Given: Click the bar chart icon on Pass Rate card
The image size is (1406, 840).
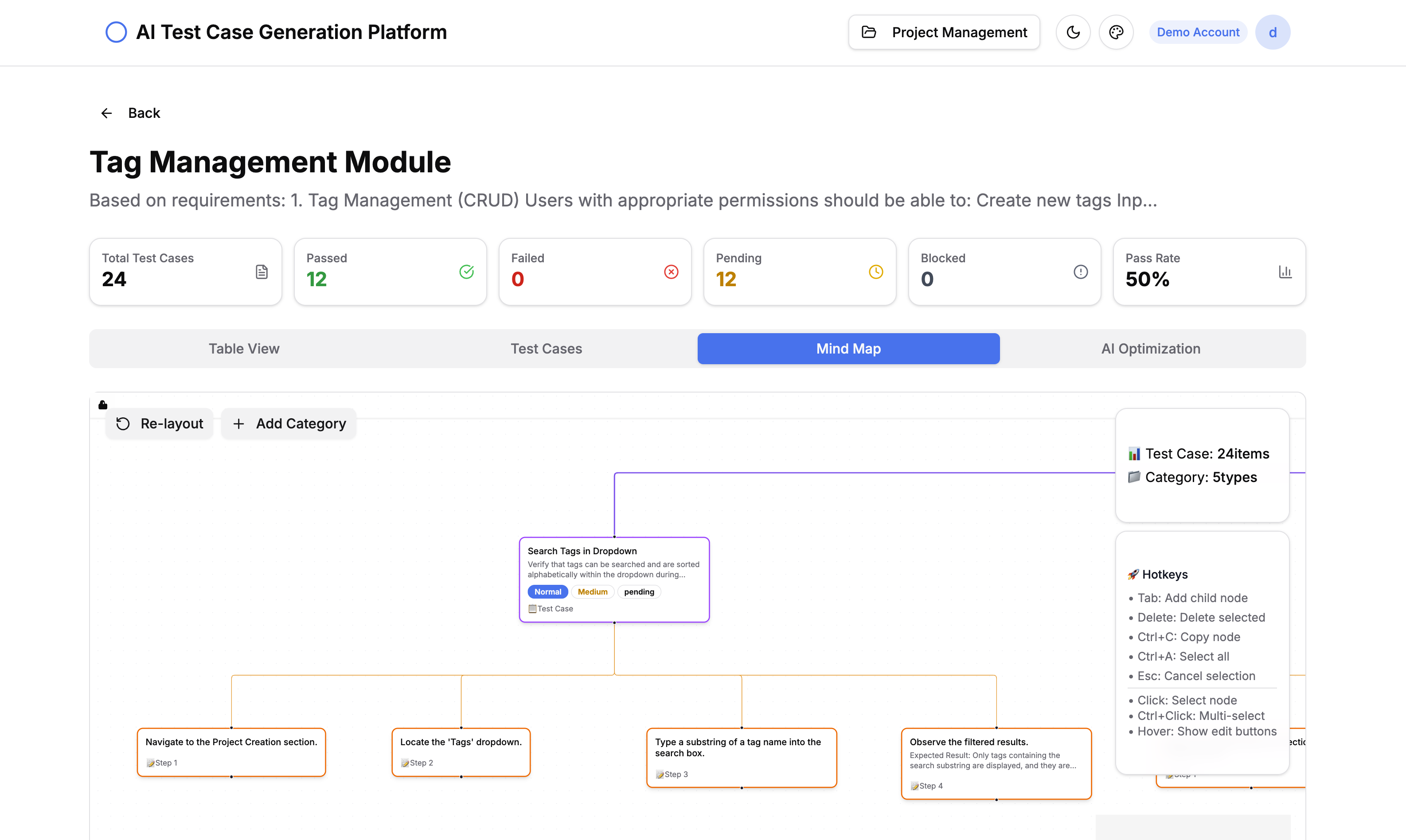Looking at the screenshot, I should tap(1285, 271).
